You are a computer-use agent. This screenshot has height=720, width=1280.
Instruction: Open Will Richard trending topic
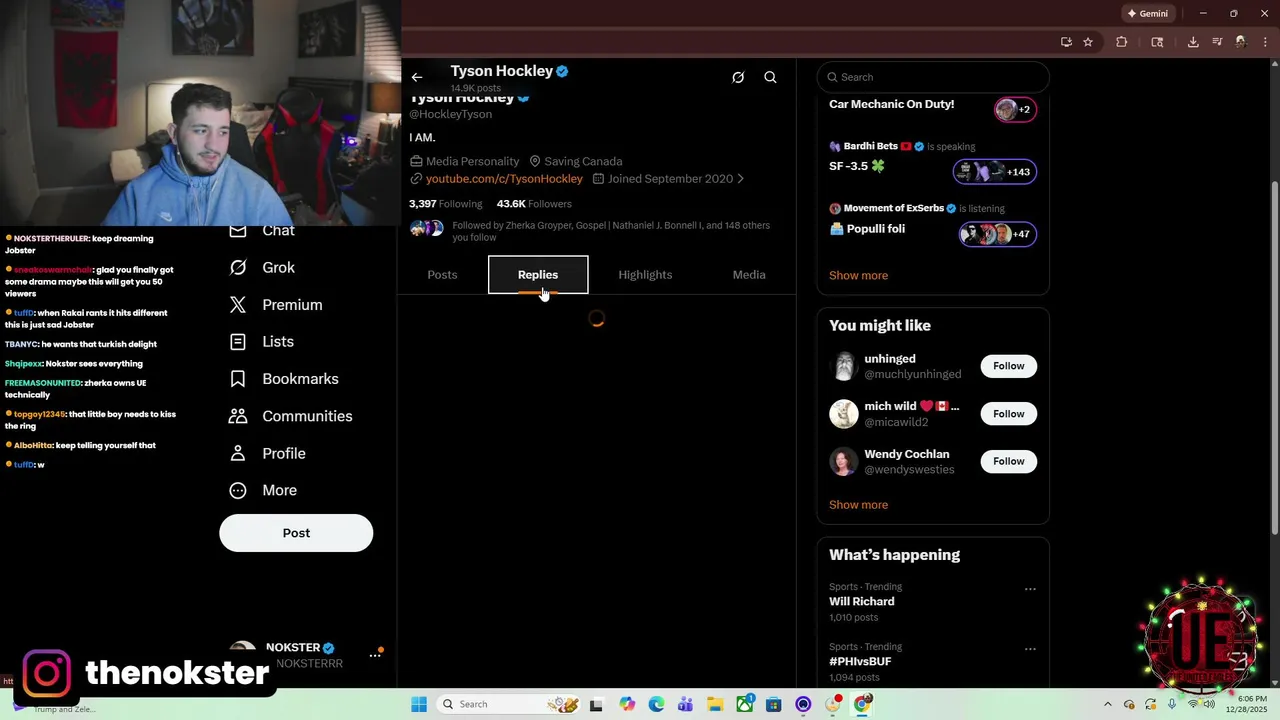861,601
